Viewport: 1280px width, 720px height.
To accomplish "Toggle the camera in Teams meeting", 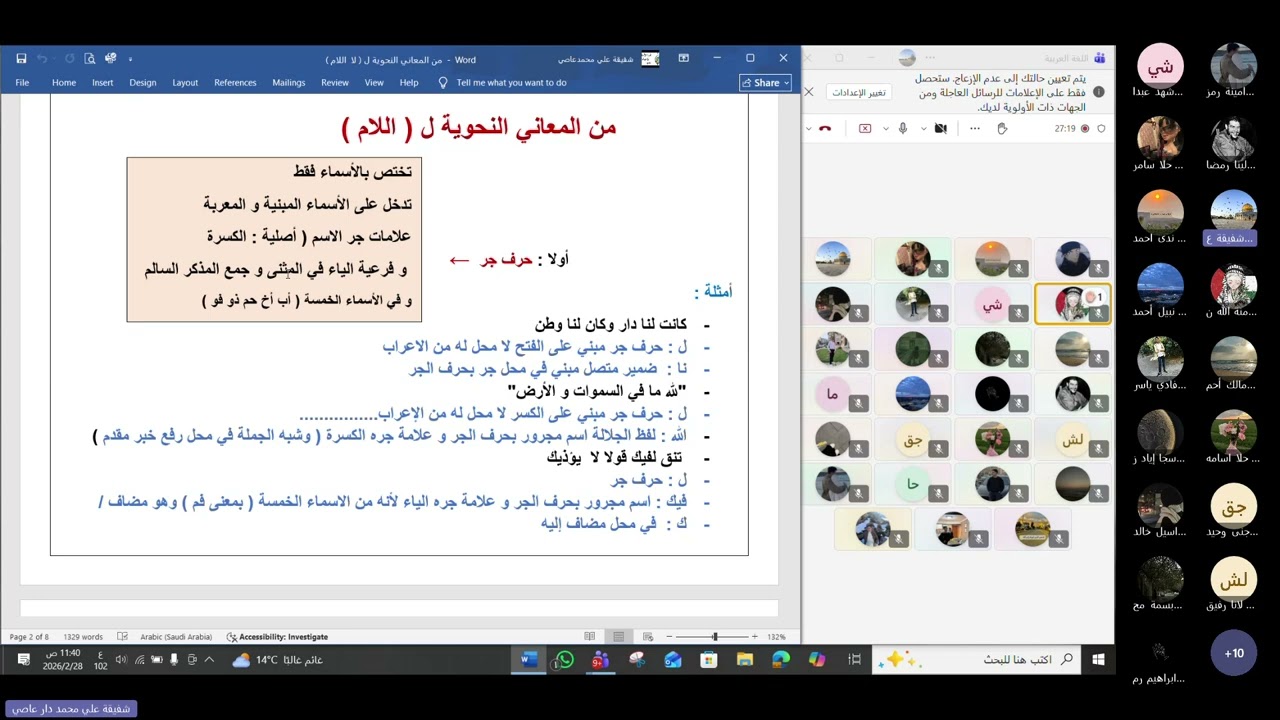I will point(940,128).
